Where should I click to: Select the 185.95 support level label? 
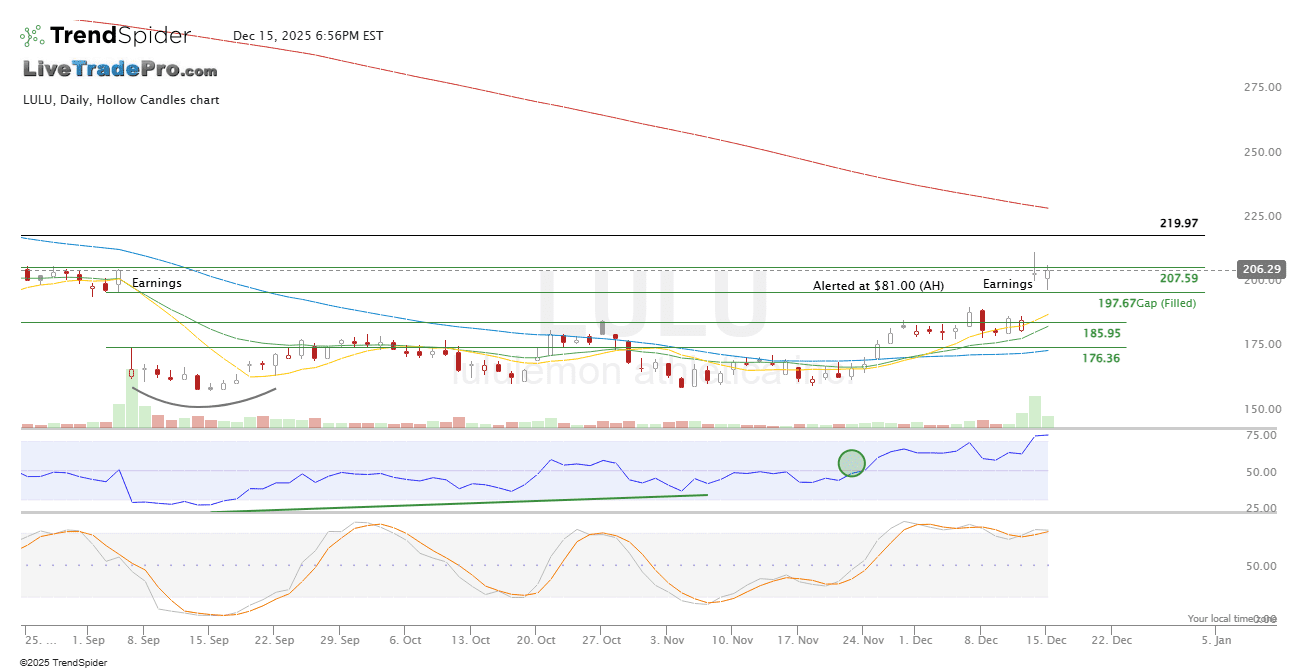coord(1101,333)
